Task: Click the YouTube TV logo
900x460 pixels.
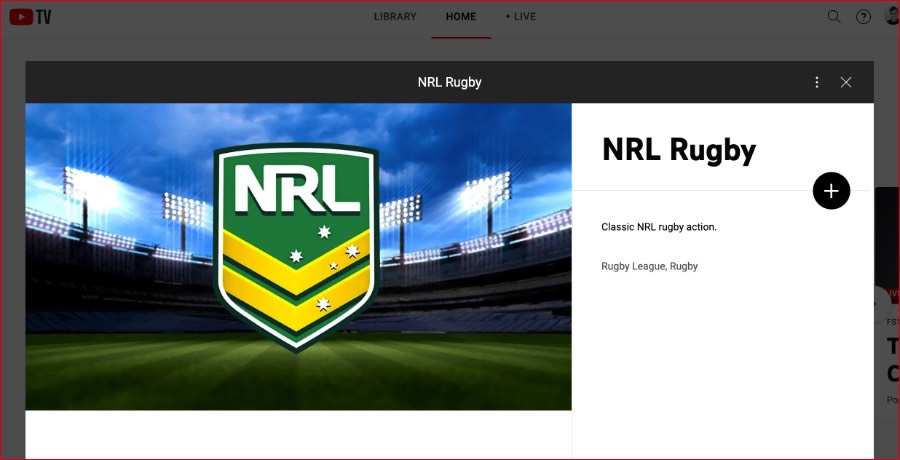Action: click(x=30, y=17)
